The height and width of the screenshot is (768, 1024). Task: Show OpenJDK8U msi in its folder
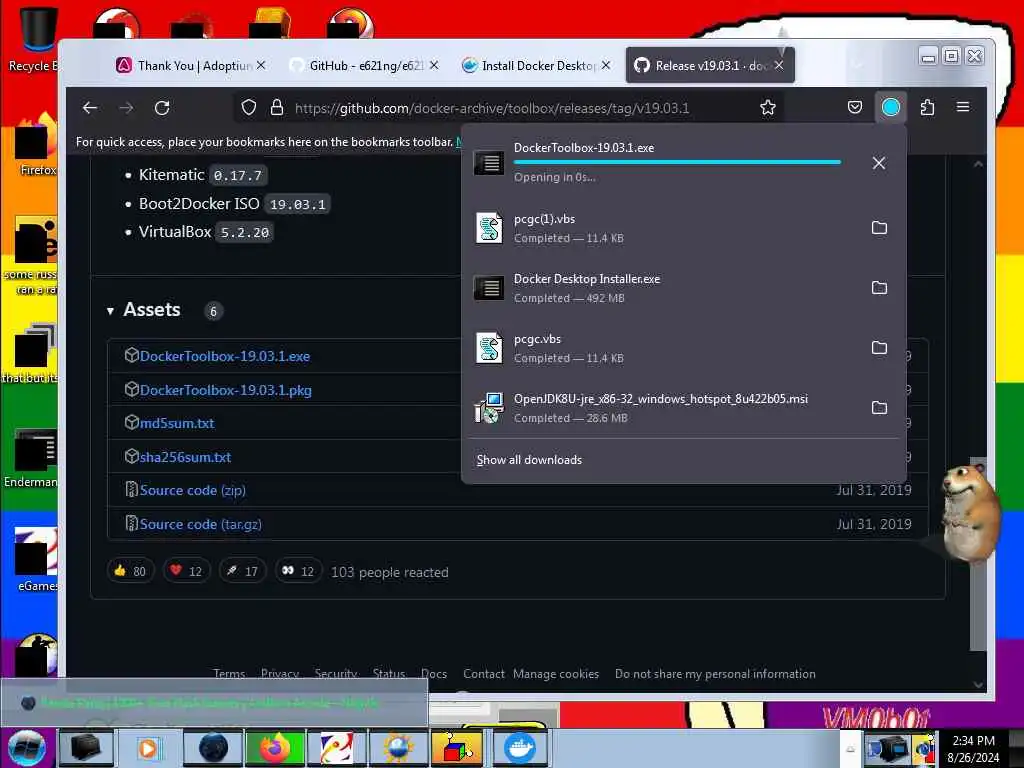(x=879, y=408)
